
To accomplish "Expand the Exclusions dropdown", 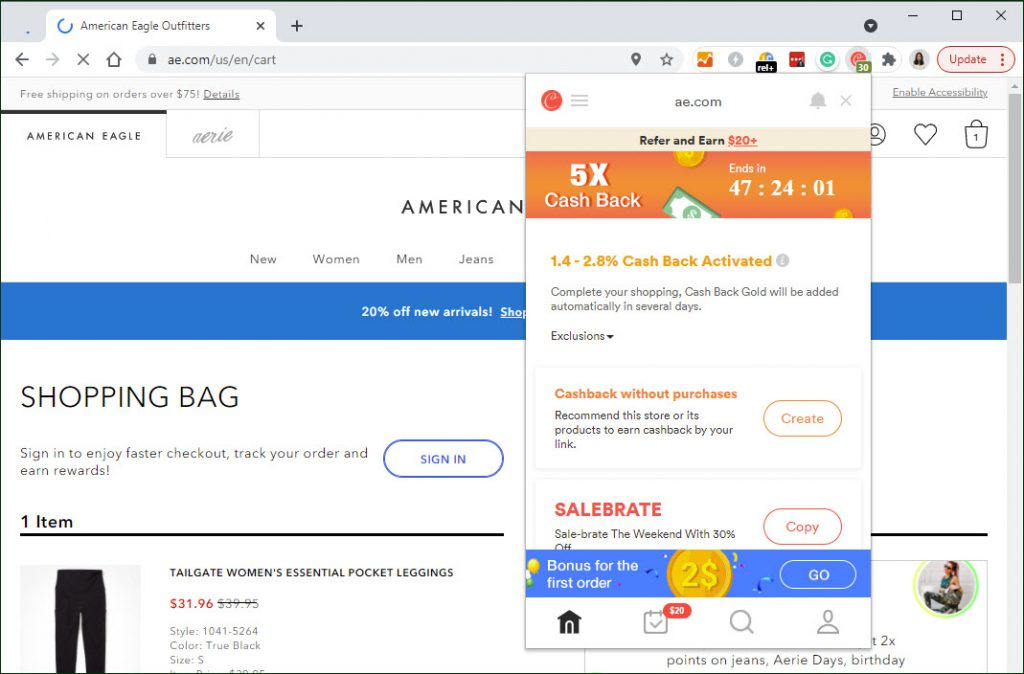I will tap(582, 336).
